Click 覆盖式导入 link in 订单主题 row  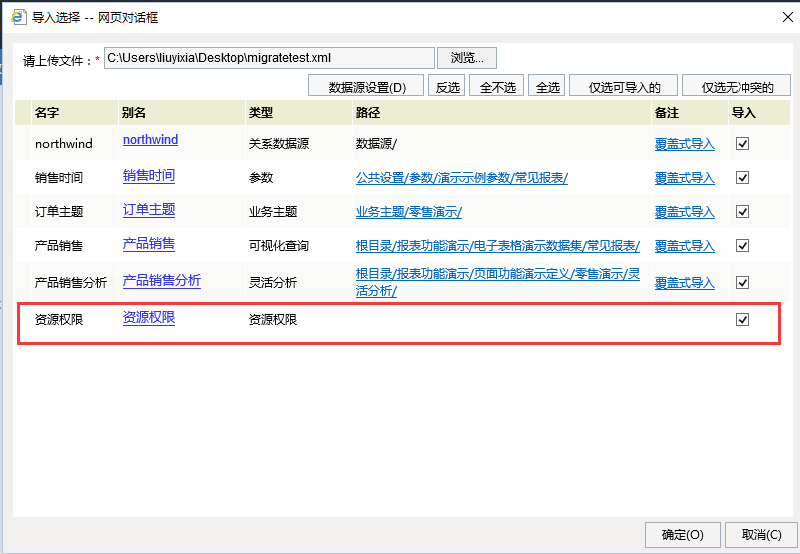point(685,212)
